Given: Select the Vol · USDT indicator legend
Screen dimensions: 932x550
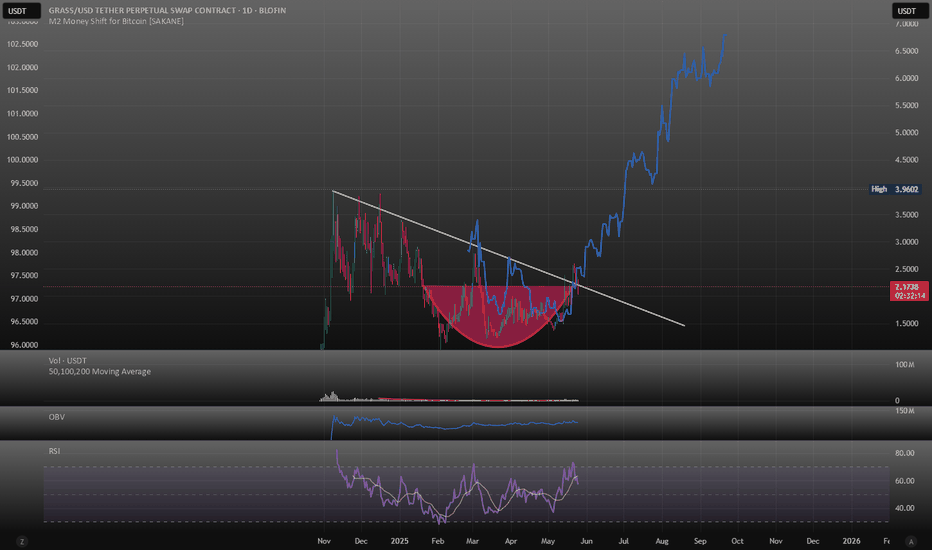Looking at the screenshot, I should tap(67, 360).
